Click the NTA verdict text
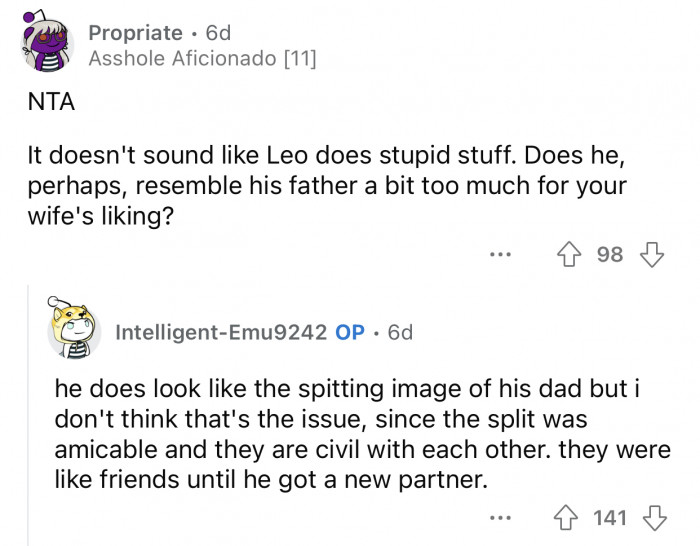Screen dimensions: 700x546 point(49,100)
